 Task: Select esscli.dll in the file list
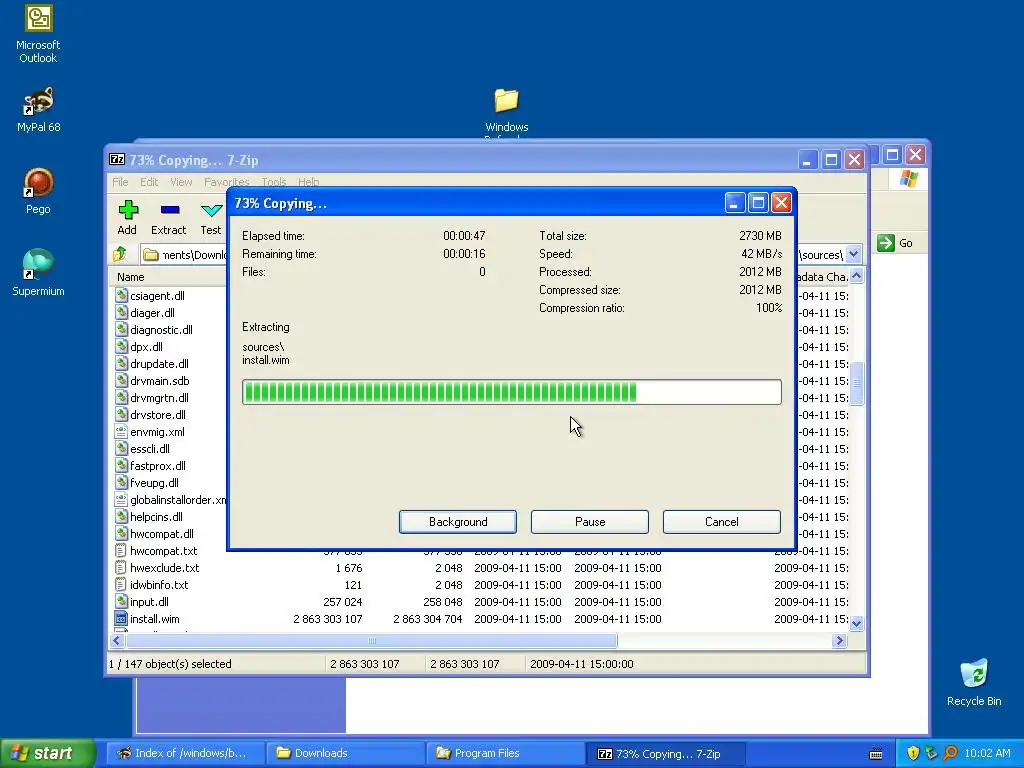[x=150, y=449]
